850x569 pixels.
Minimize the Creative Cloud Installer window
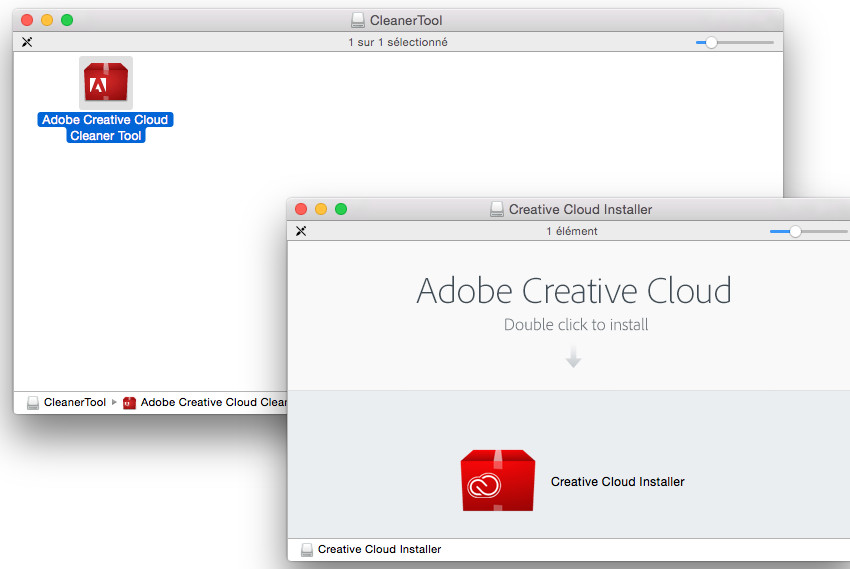coord(321,209)
